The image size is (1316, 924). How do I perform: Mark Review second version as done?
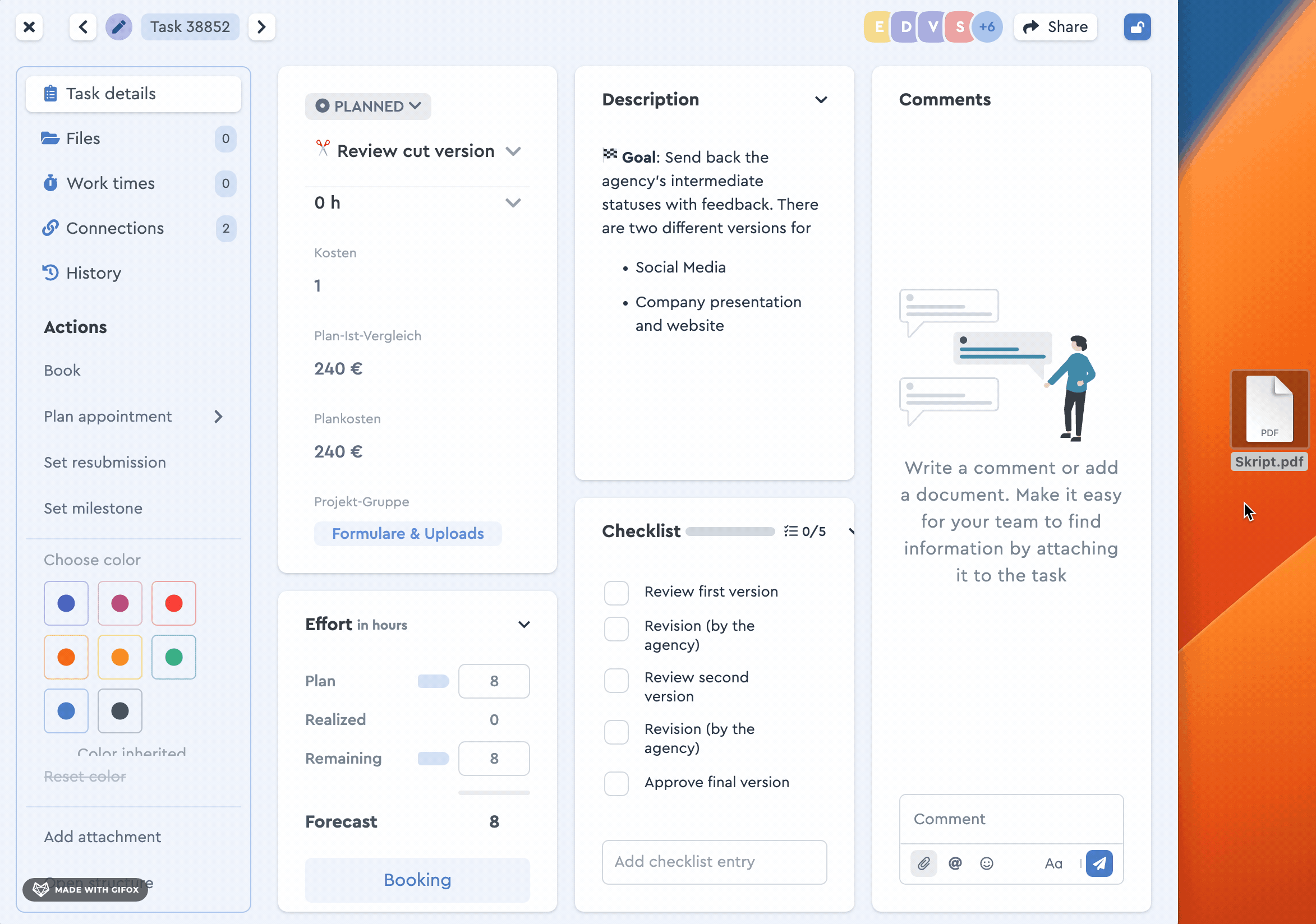616,681
